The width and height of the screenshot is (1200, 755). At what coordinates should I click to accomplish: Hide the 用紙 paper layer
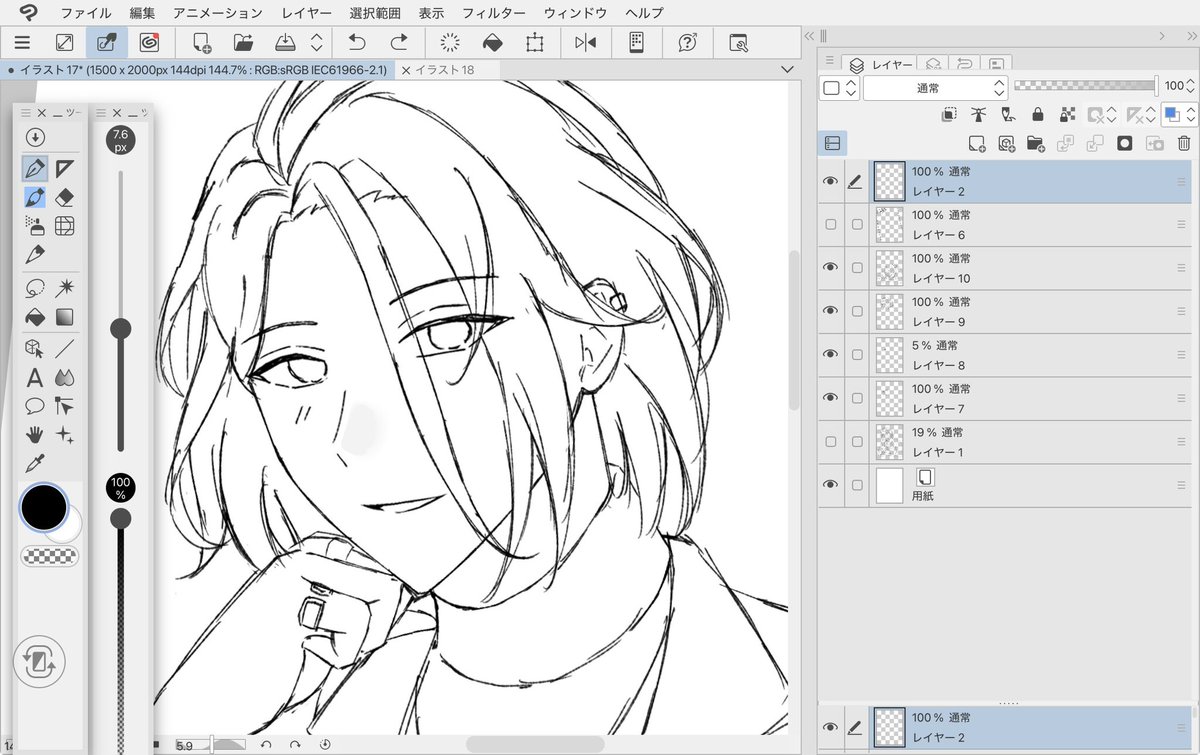coord(830,485)
